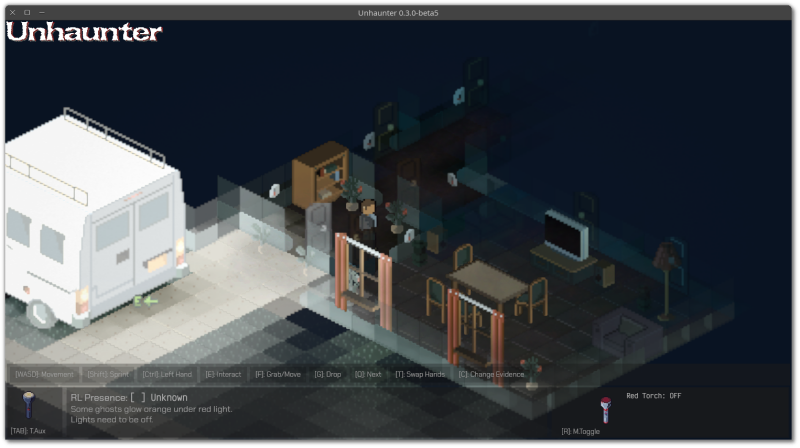Click the gray armchair near the floor lamp

point(628,331)
